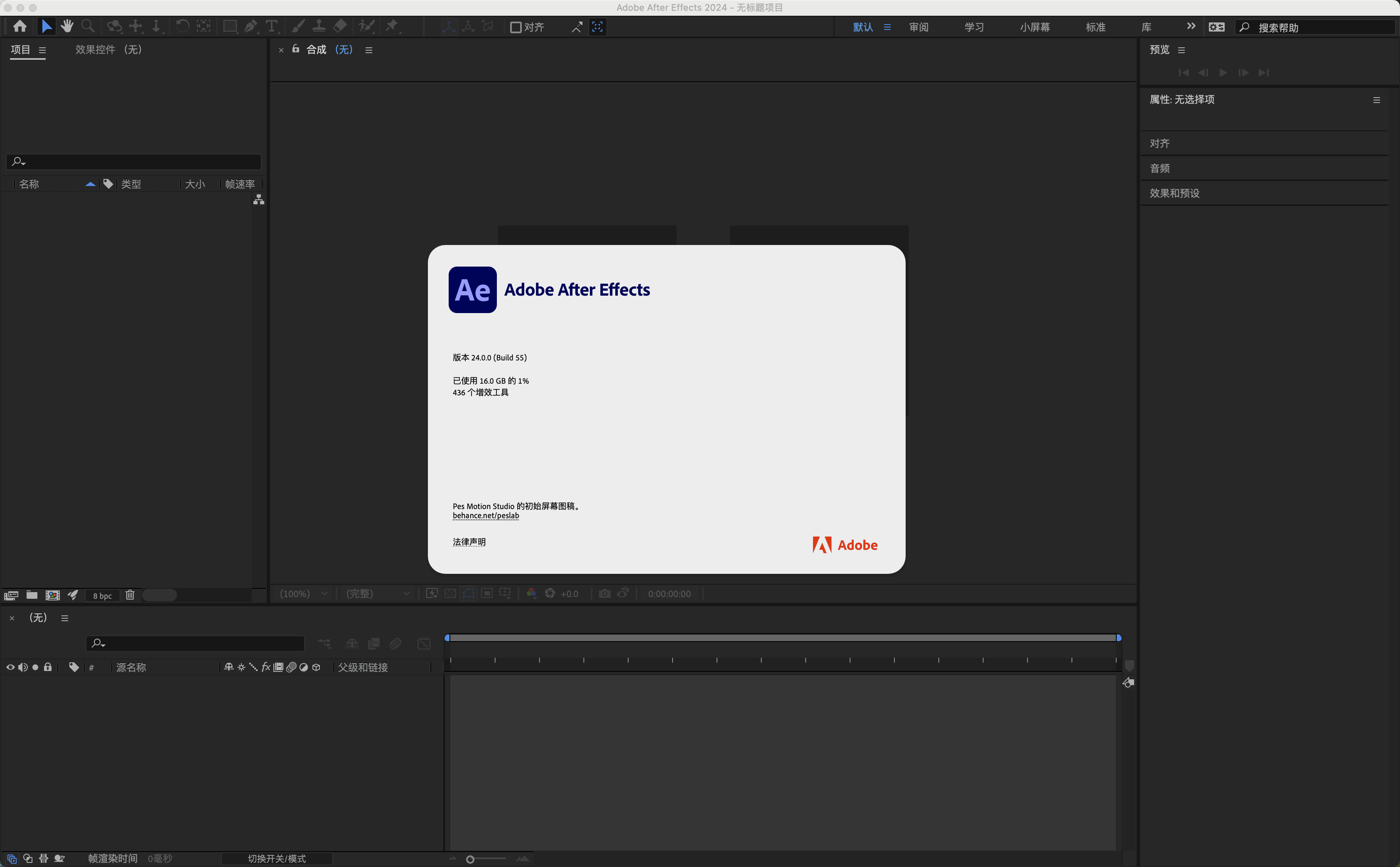Switch to the 标准 workspace
1400x867 pixels.
coord(1095,27)
